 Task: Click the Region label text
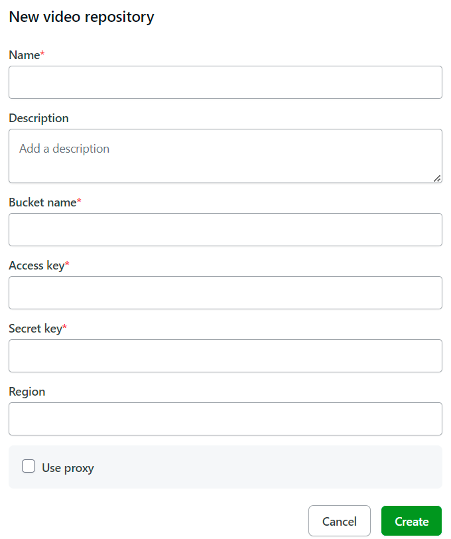[27, 392]
